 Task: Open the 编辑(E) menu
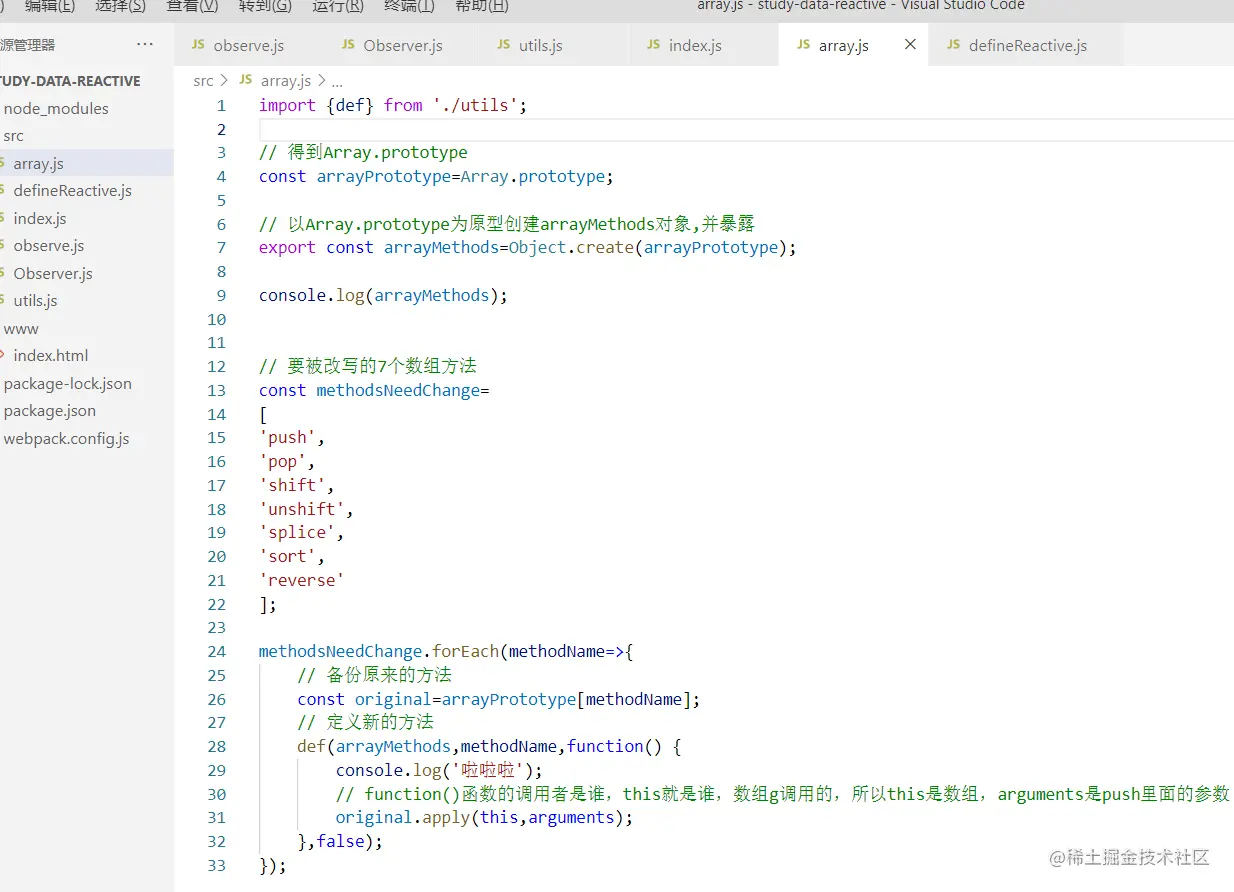[x=49, y=6]
